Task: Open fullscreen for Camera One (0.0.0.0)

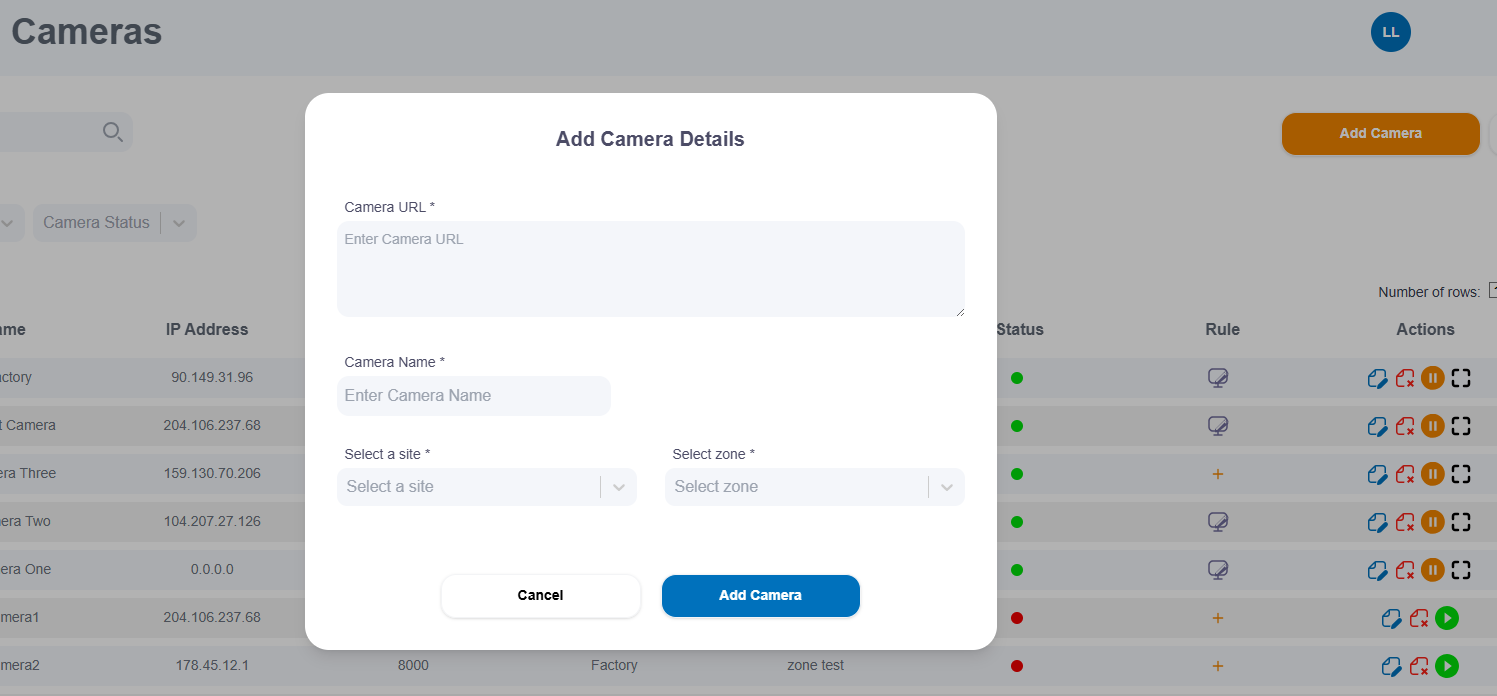Action: point(1461,570)
